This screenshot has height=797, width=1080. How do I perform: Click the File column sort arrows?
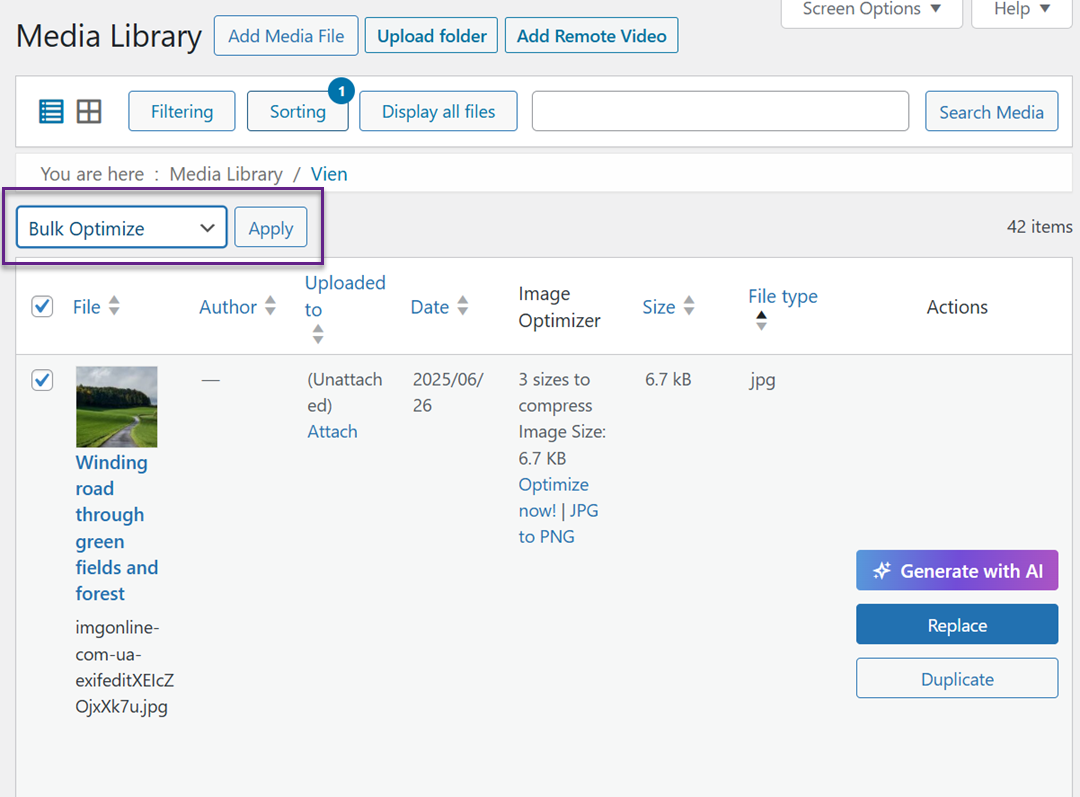tap(114, 306)
